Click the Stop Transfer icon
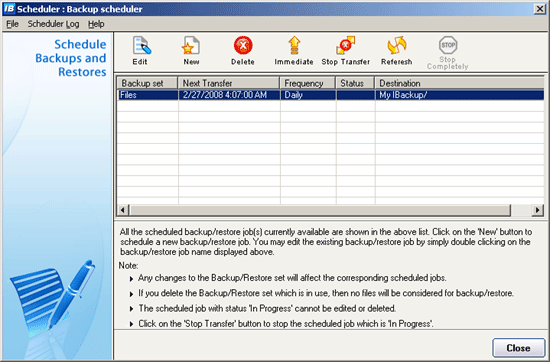Viewport: 550px width, 362px height. (x=346, y=46)
